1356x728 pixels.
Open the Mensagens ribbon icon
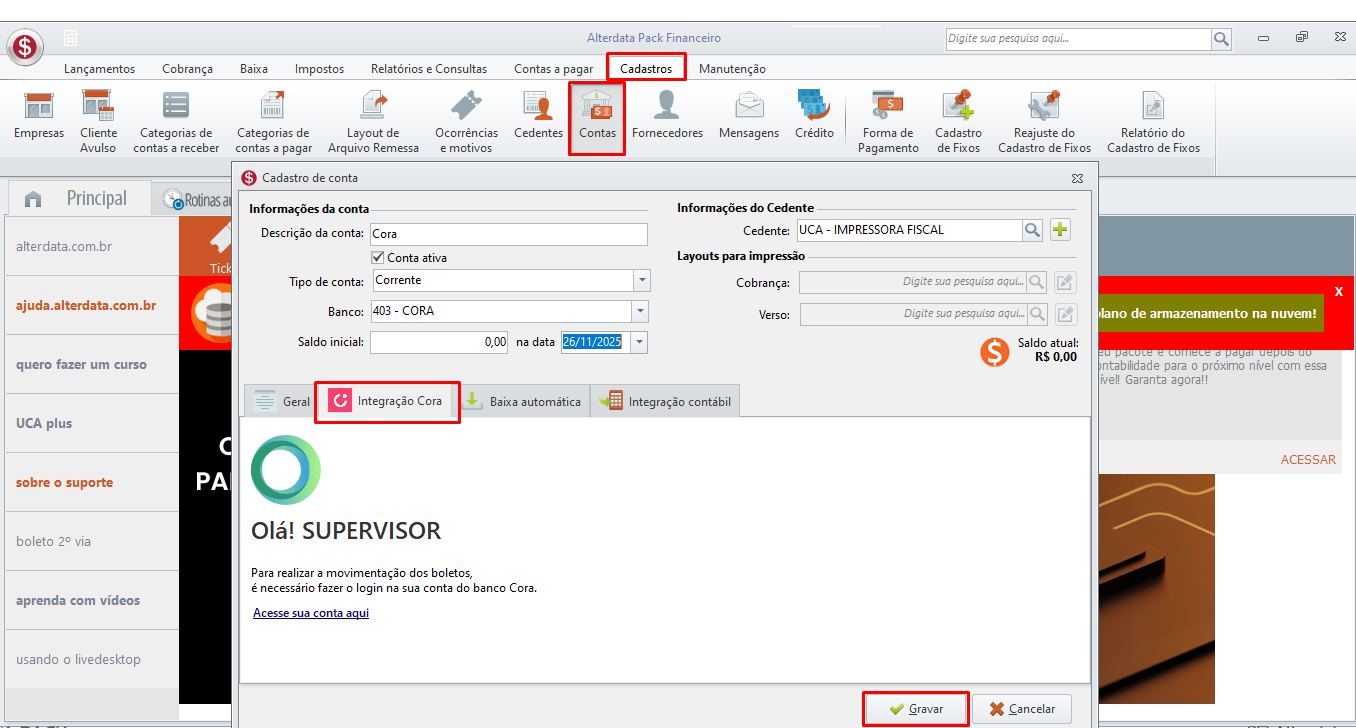749,117
